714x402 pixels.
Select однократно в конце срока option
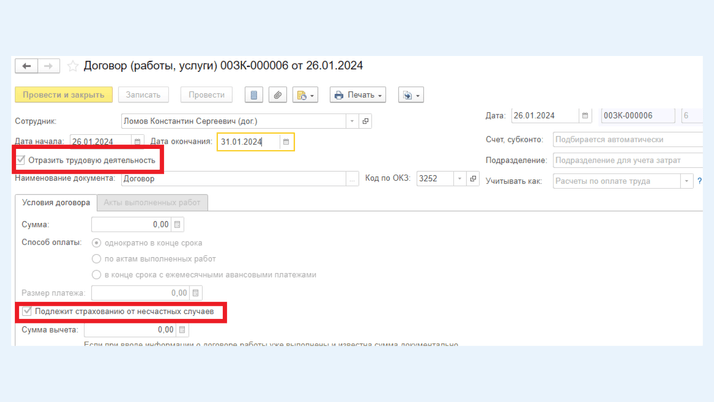[96, 243]
